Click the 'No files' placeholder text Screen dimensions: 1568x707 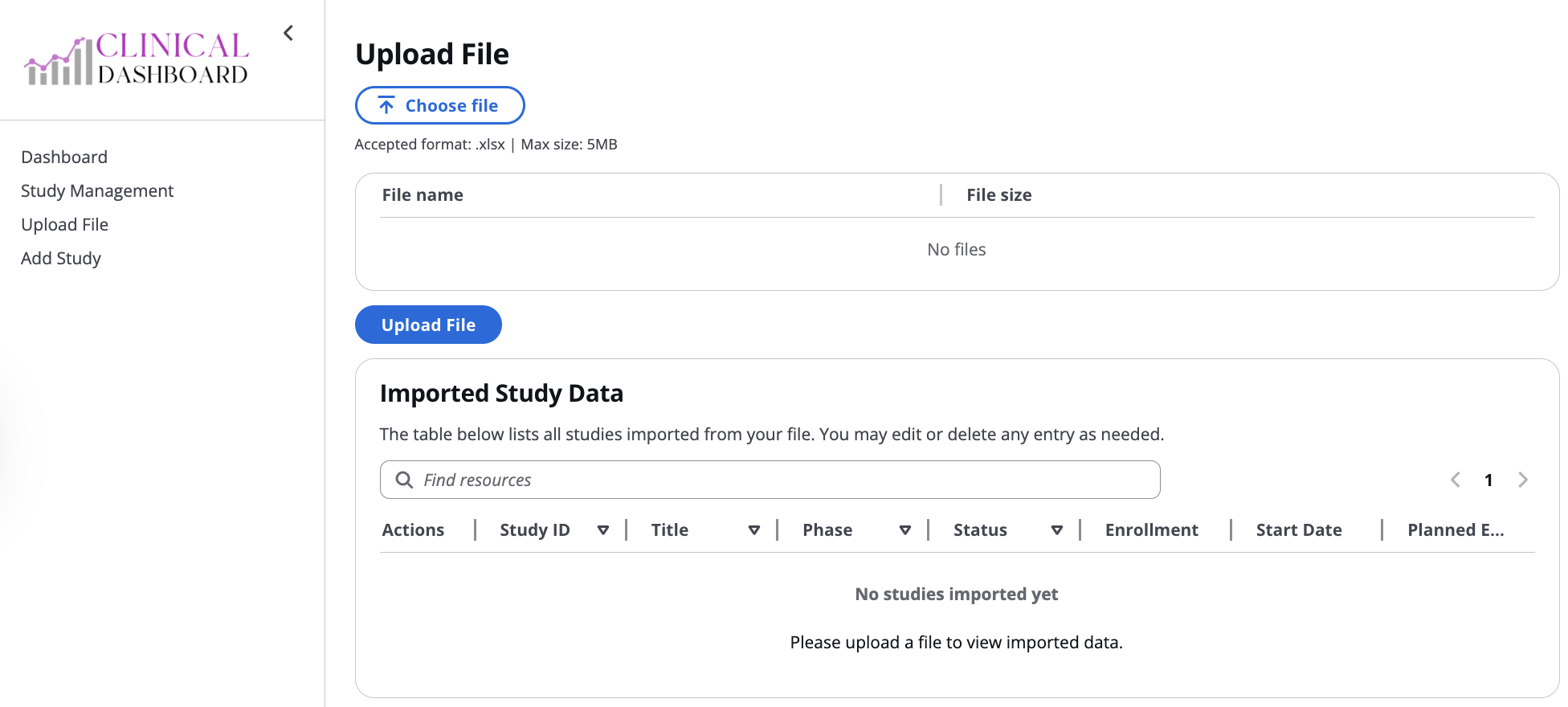(956, 250)
